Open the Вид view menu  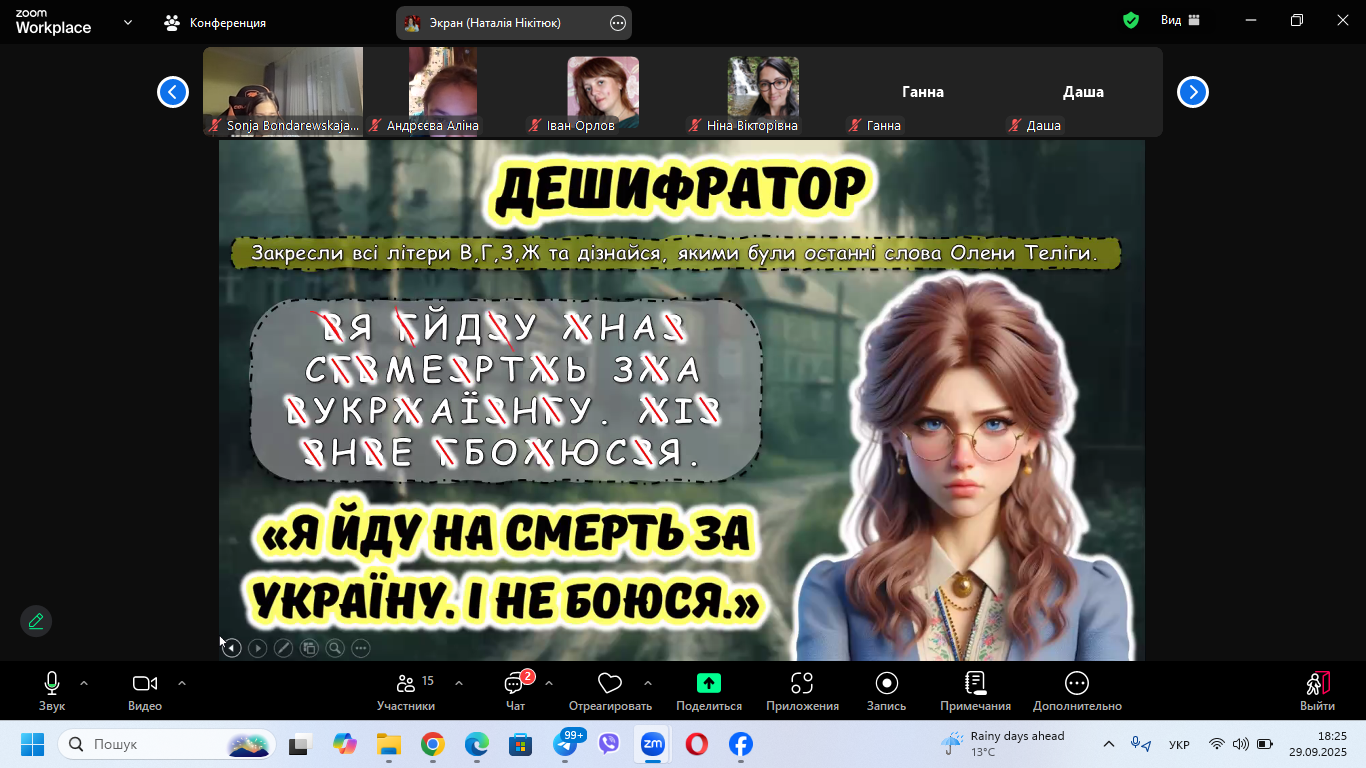[x=1180, y=21]
